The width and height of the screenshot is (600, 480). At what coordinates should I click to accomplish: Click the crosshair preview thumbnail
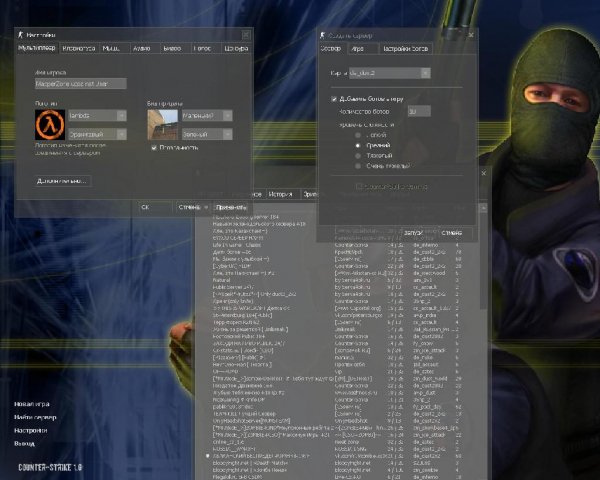[x=162, y=125]
